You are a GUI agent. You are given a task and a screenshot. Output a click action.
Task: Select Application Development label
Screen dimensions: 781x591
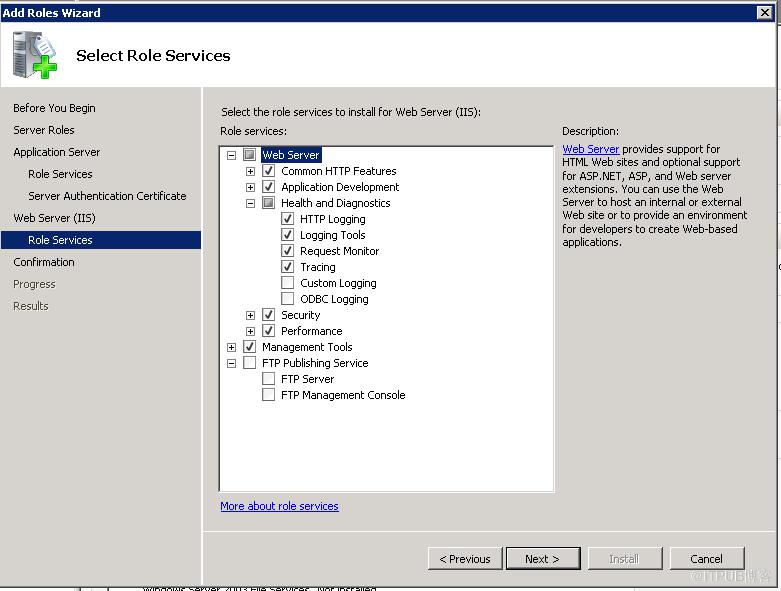point(340,187)
